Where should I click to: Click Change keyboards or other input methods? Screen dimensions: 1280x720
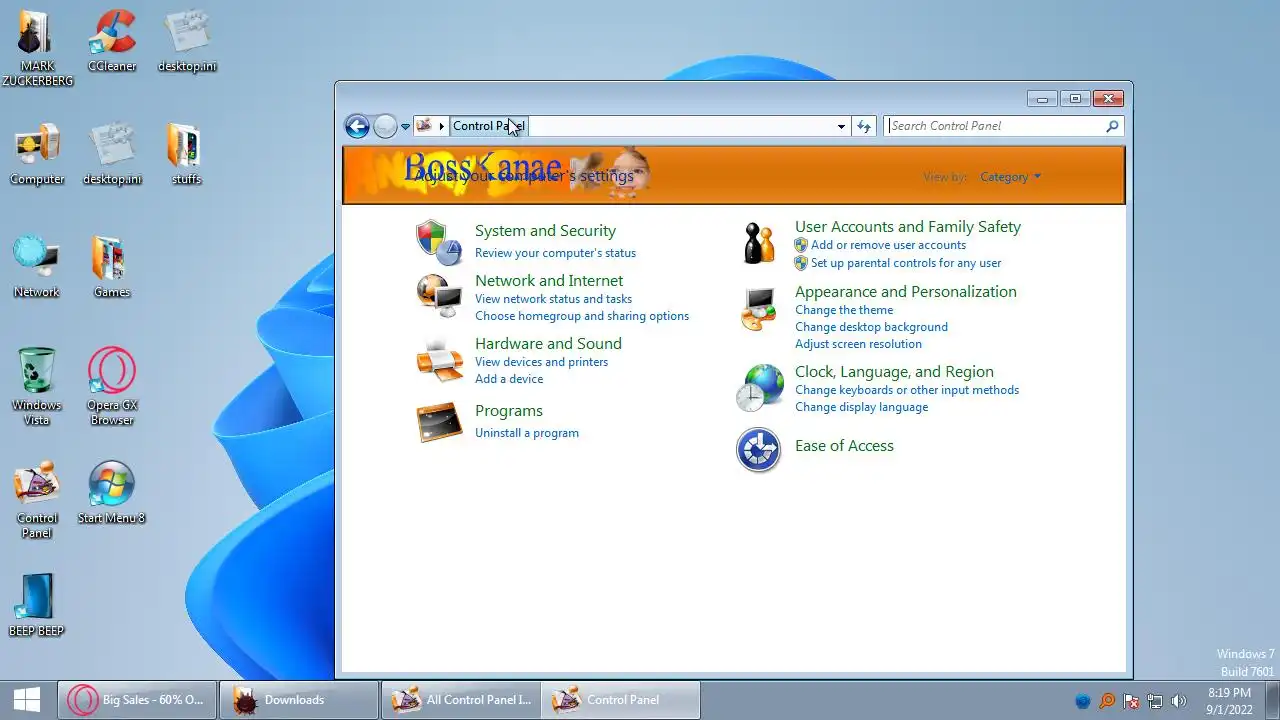coord(907,390)
